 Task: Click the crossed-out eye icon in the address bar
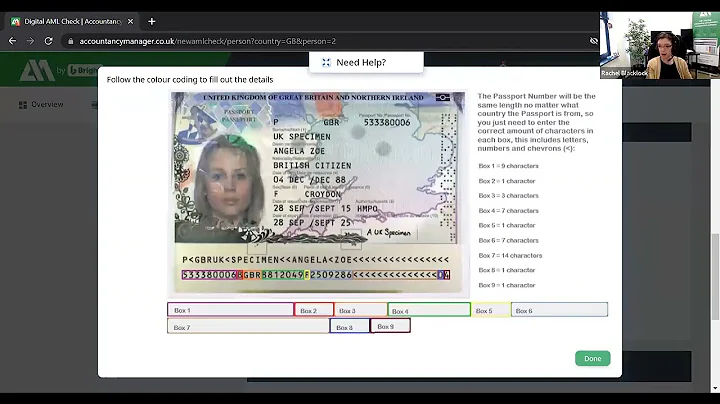[x=593, y=41]
